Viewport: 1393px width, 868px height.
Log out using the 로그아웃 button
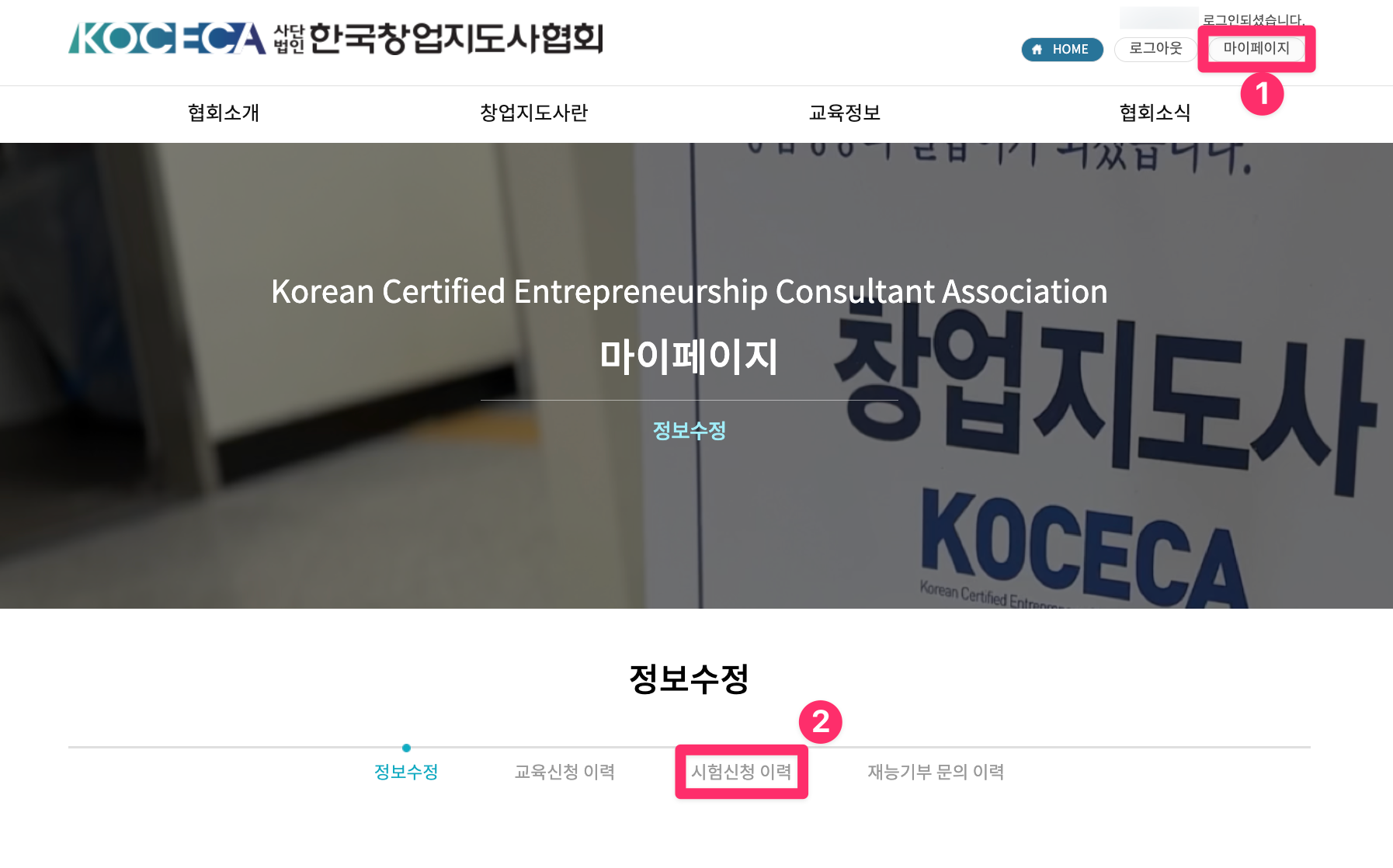coord(1155,48)
